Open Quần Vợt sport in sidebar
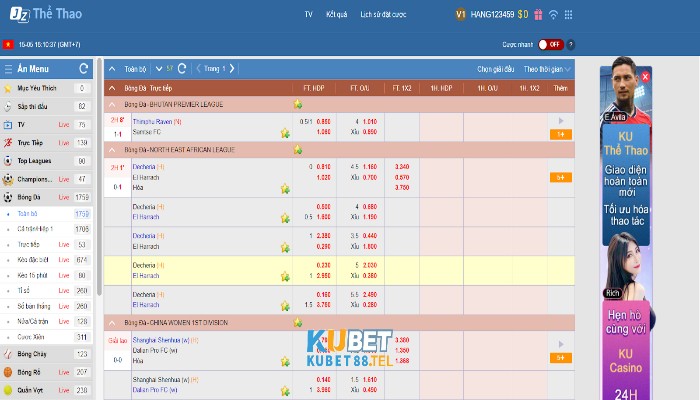This screenshot has height=400, width=700. click(46, 390)
